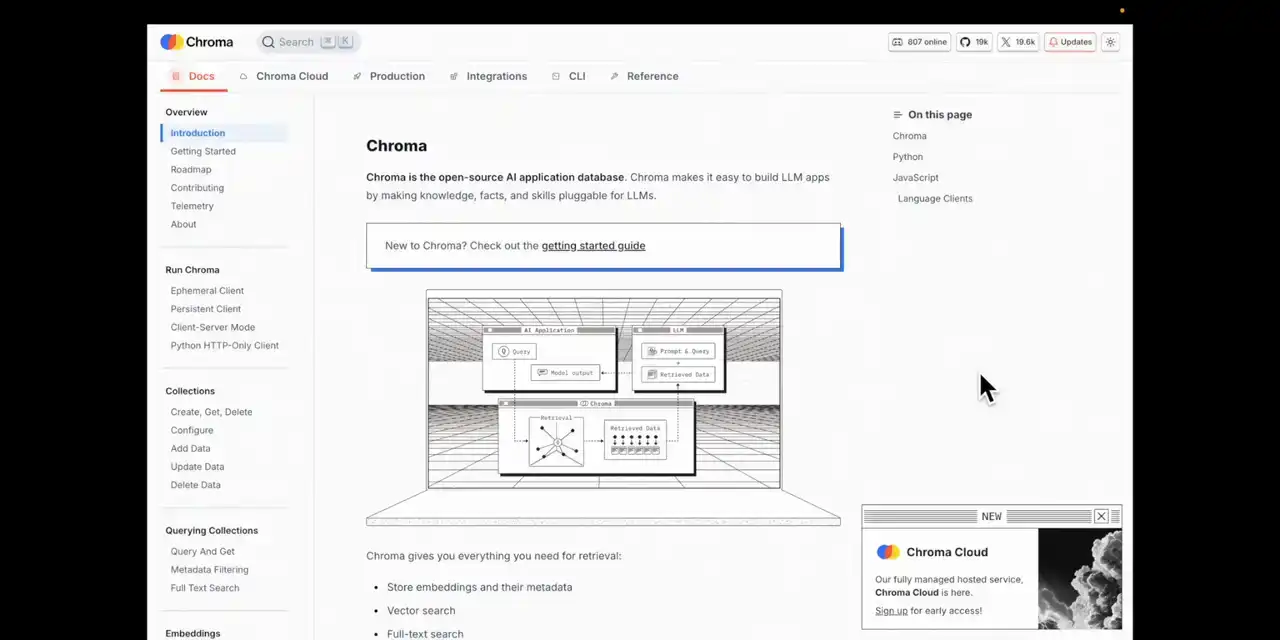Open the Reference tab
The height and width of the screenshot is (640, 1280).
click(652, 76)
